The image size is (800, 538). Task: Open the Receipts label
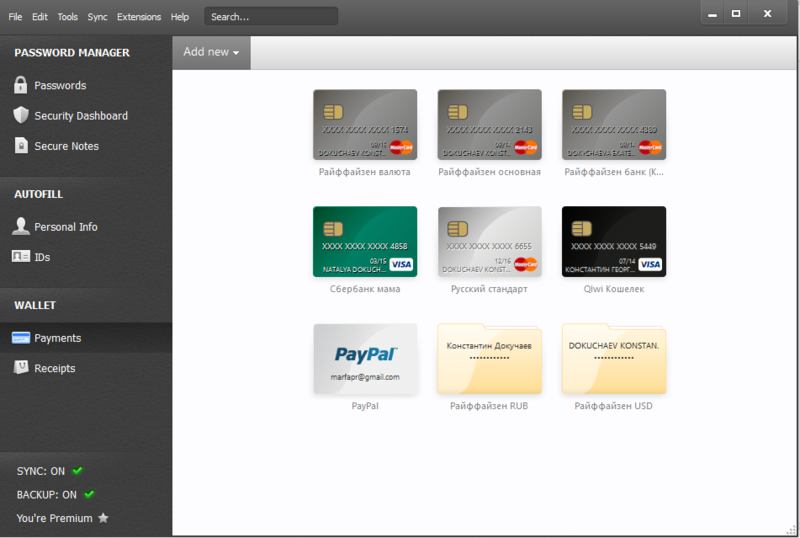(x=55, y=368)
